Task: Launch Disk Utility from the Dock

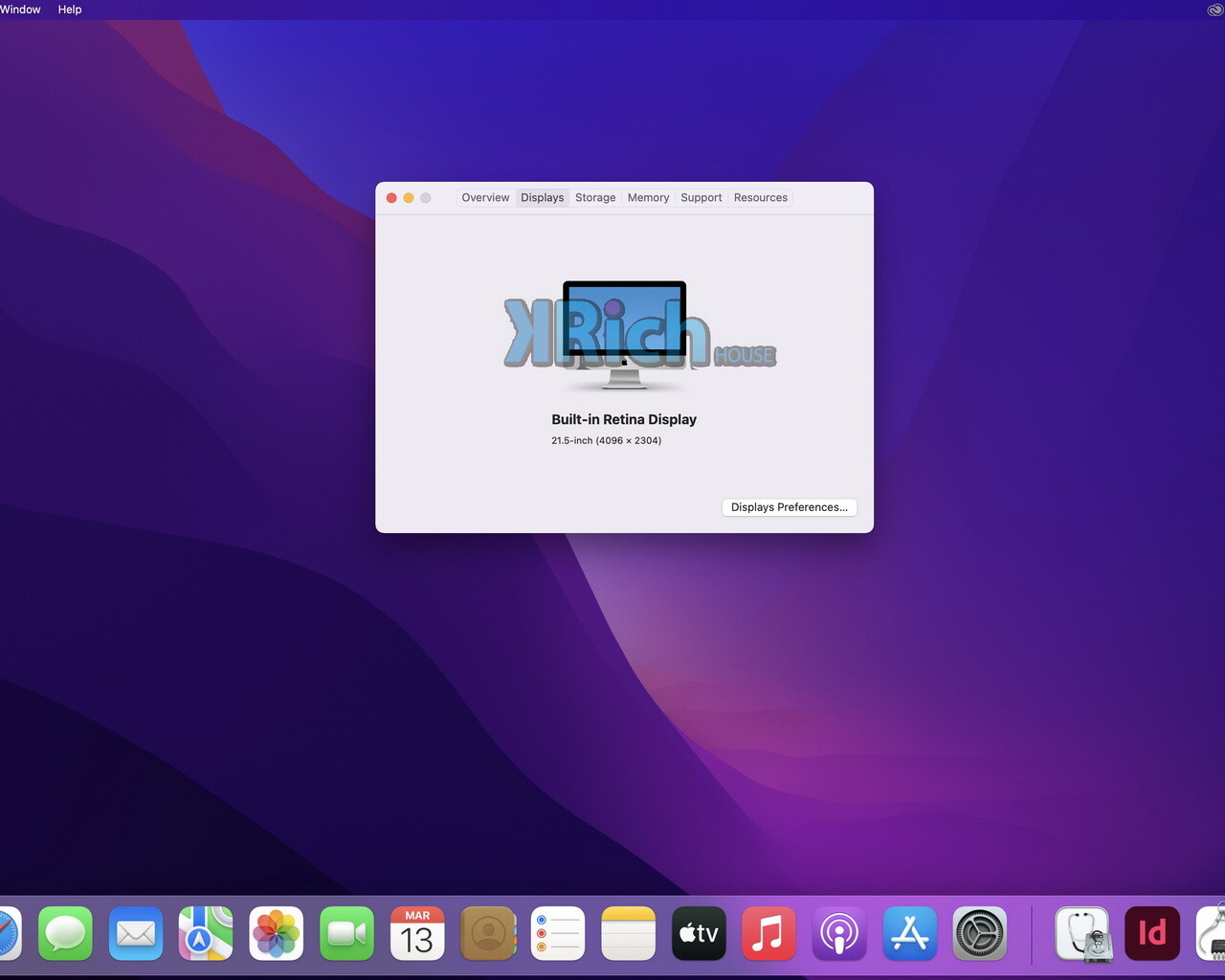Action: (x=1082, y=933)
